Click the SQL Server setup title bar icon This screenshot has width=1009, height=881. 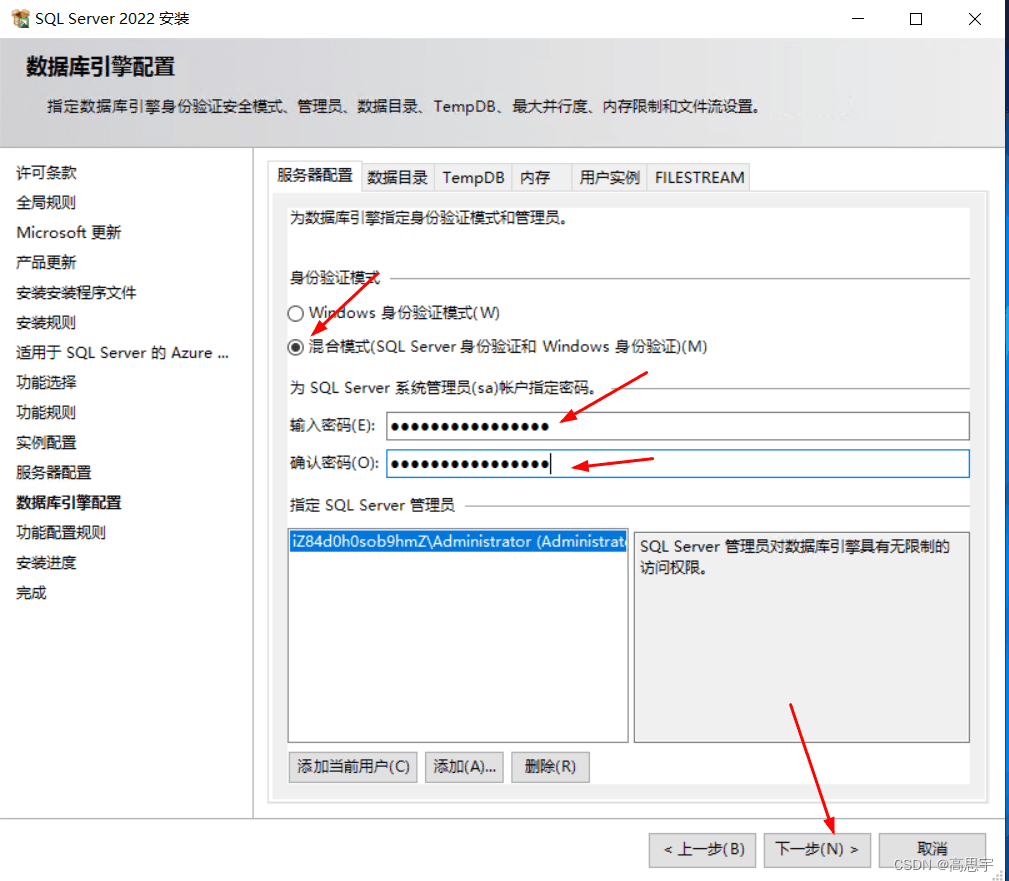point(21,19)
